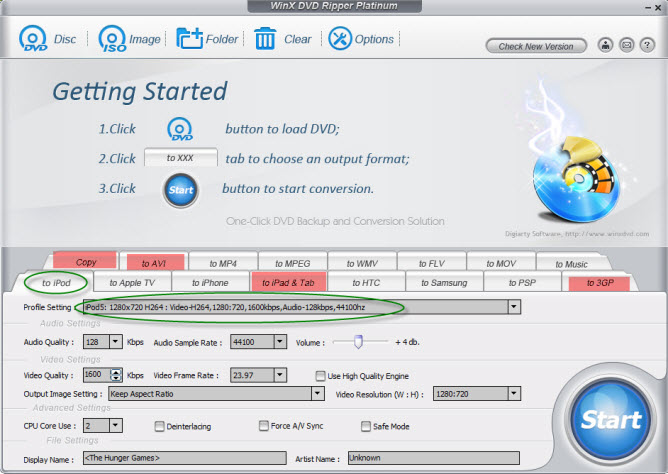Open the CPU Core Use dropdown

pyautogui.click(x=116, y=425)
